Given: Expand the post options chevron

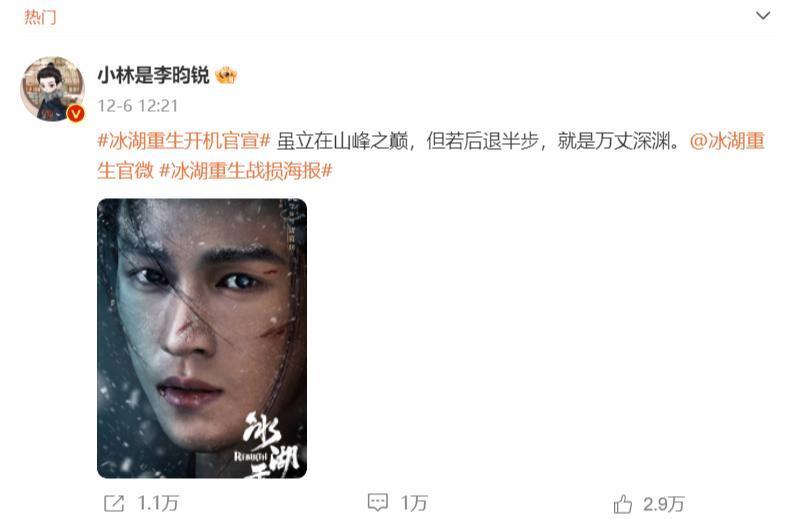Looking at the screenshot, I should coord(763,16).
